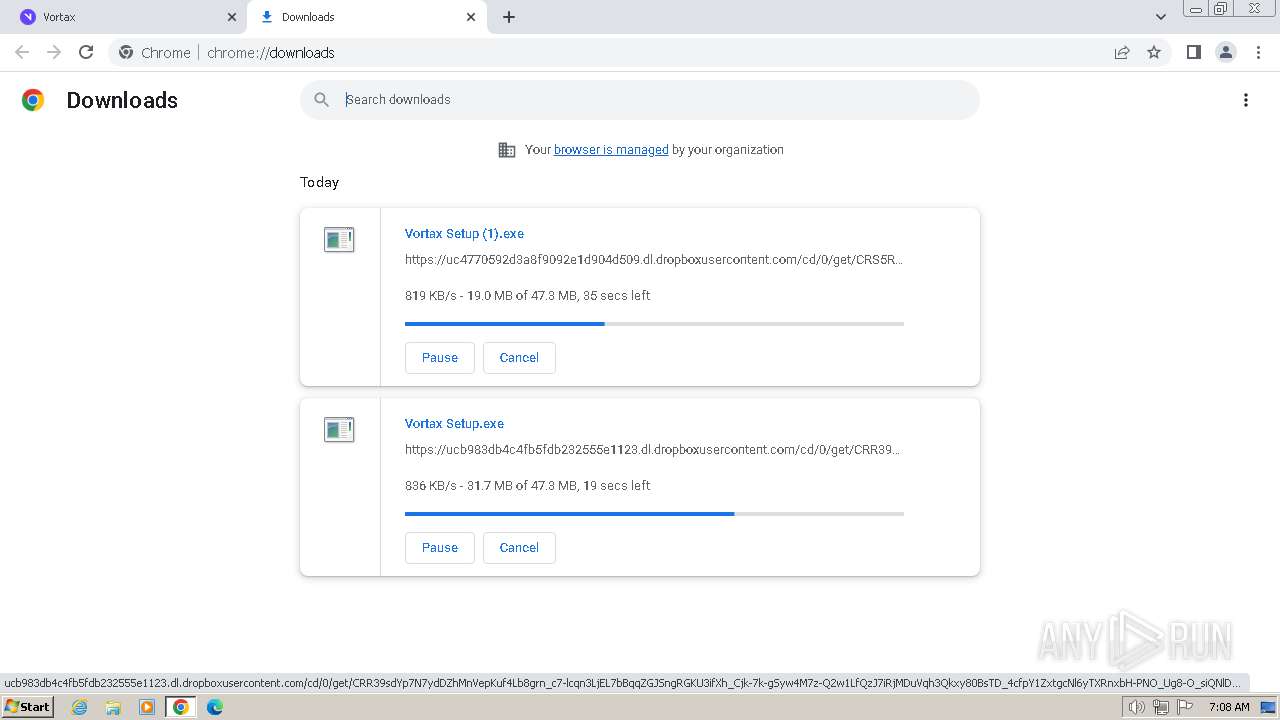Pause the Vortax Setup.exe download
Viewport: 1280px width, 720px height.
click(x=440, y=548)
